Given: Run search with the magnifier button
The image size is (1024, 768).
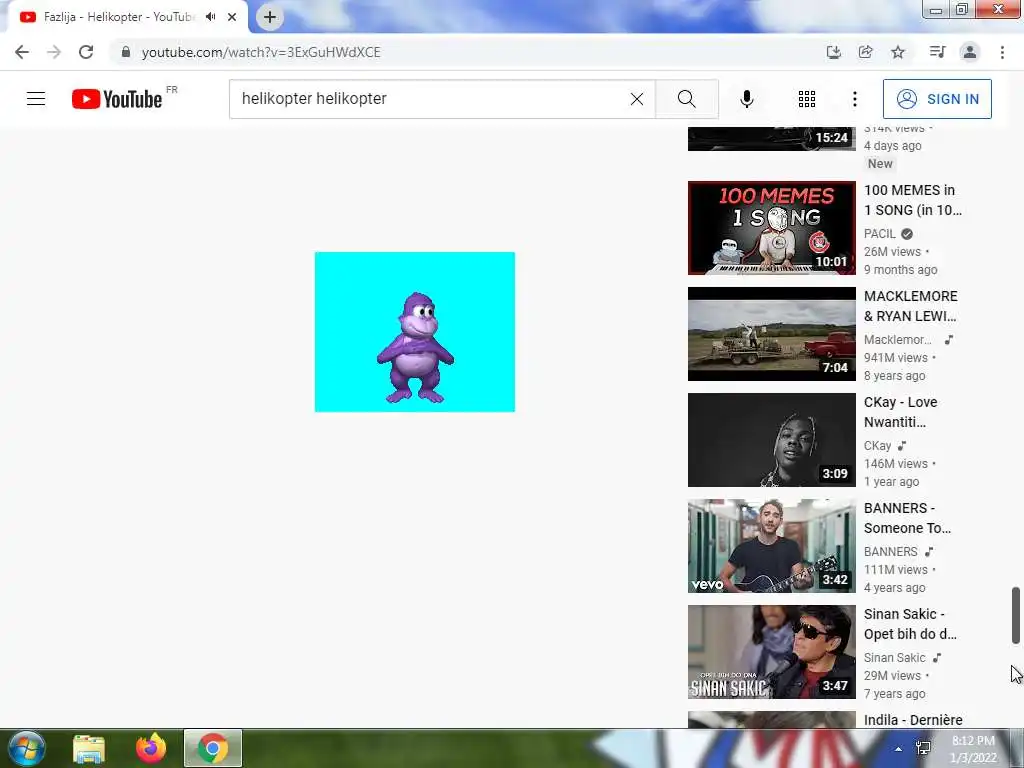Looking at the screenshot, I should [686, 99].
